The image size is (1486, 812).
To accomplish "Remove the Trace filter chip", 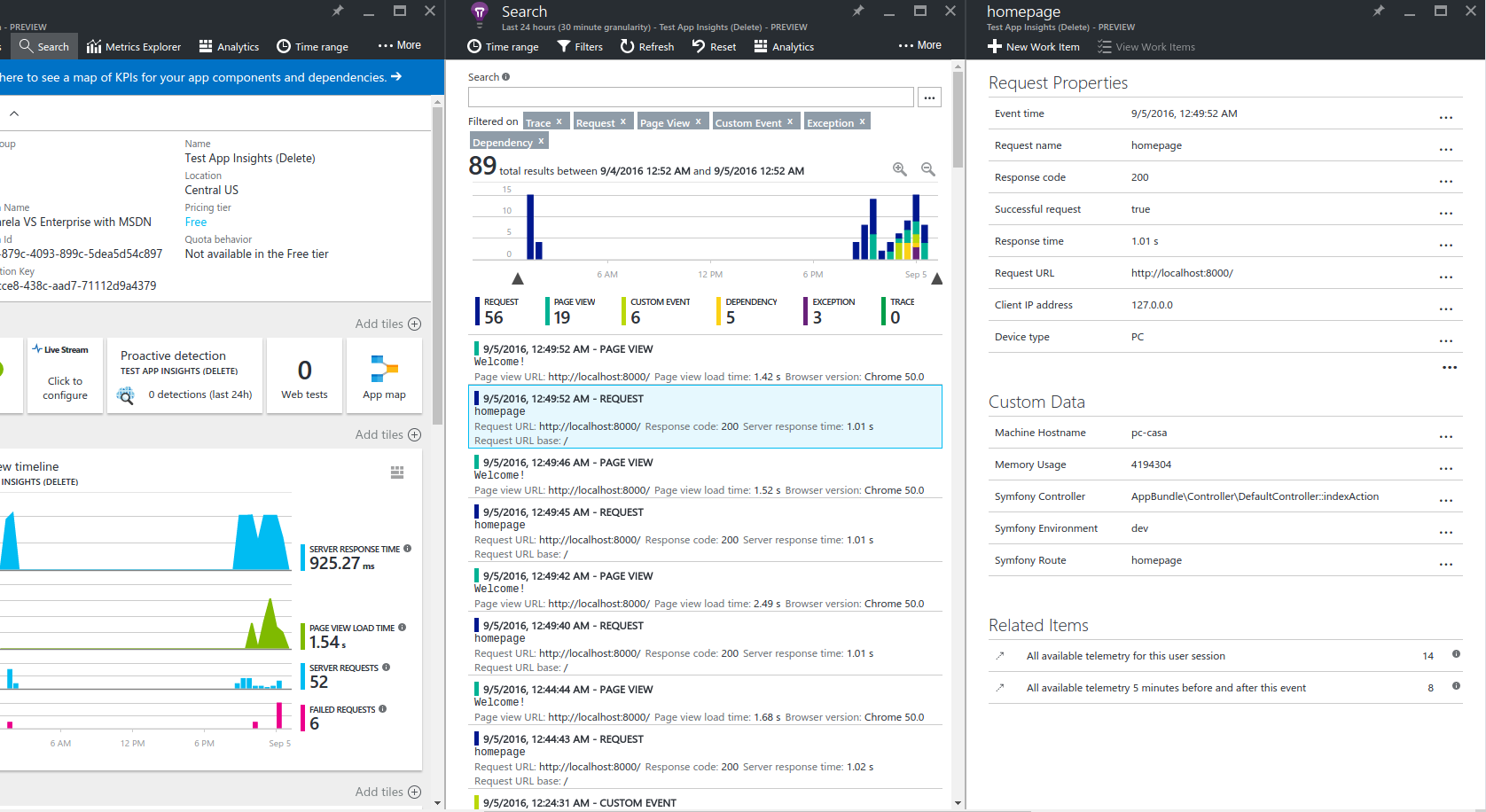I will pyautogui.click(x=559, y=121).
